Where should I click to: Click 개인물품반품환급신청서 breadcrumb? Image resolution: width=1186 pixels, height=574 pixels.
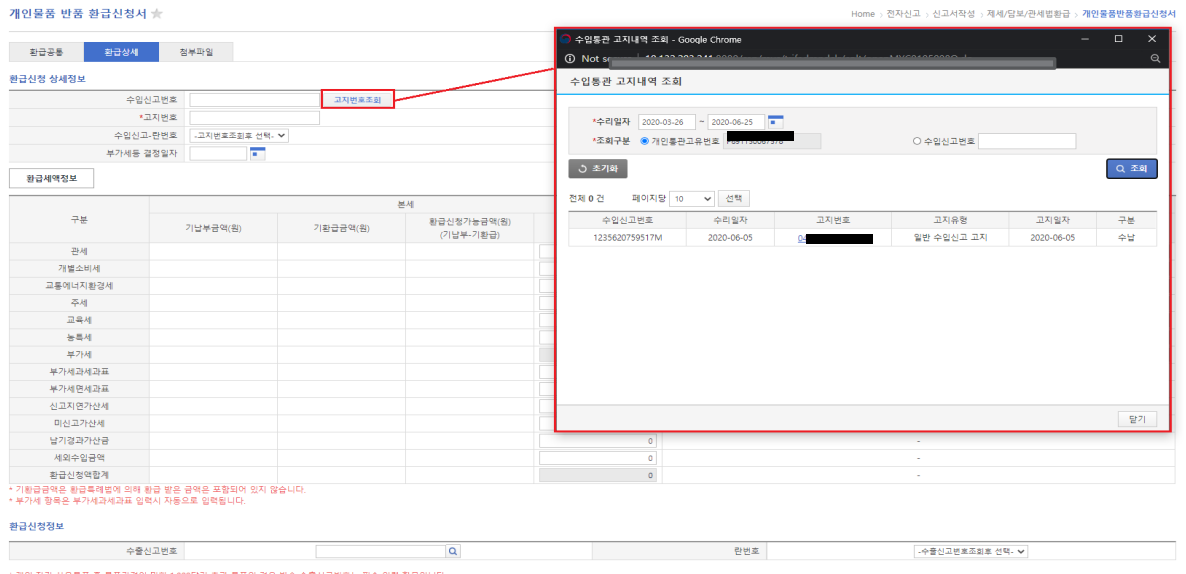1129,14
